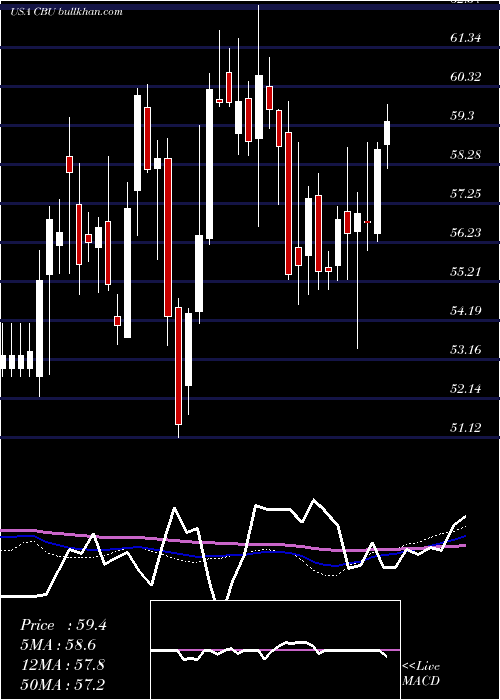Click the MACD inset chart panel

[x=275, y=650]
